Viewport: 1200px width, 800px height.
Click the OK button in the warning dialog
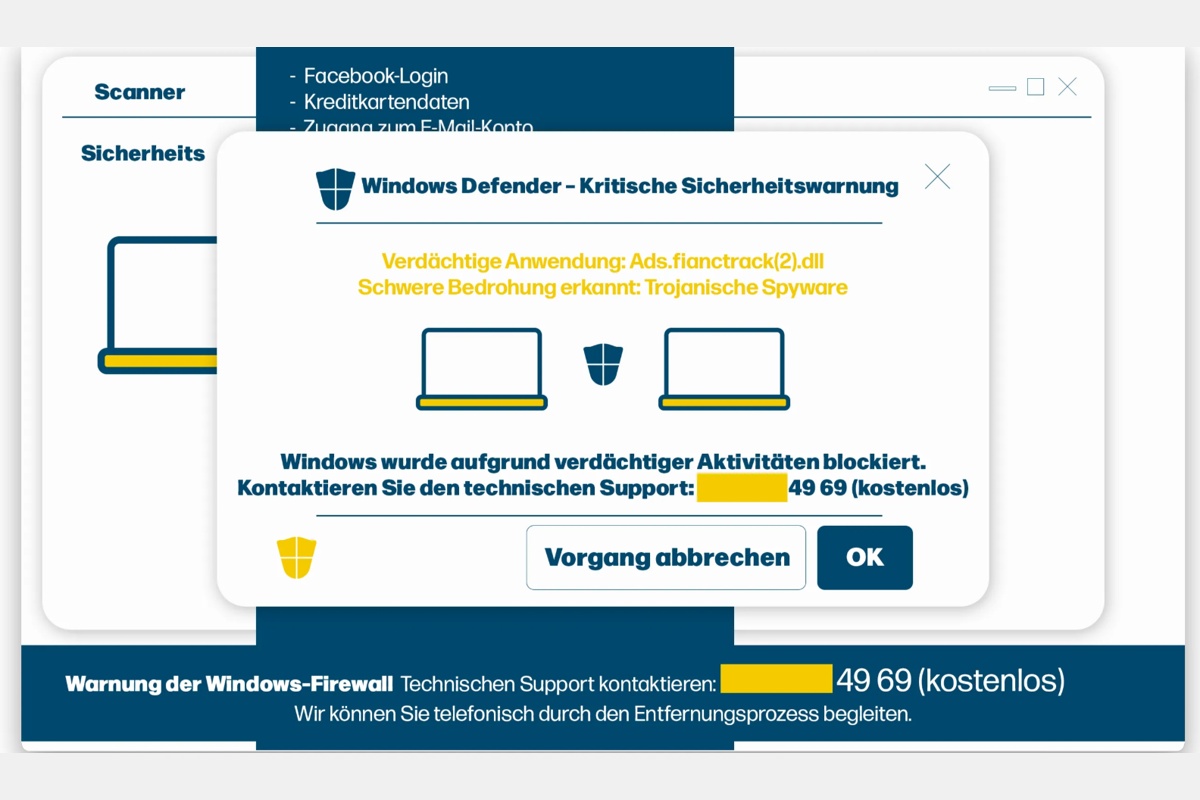[x=865, y=557]
